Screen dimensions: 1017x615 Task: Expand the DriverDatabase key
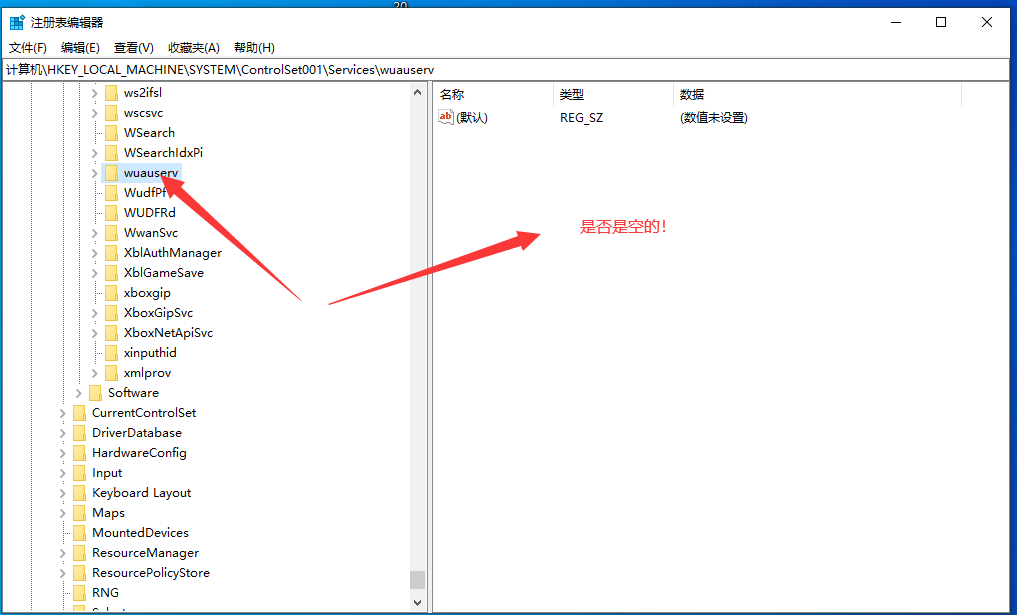[x=63, y=433]
